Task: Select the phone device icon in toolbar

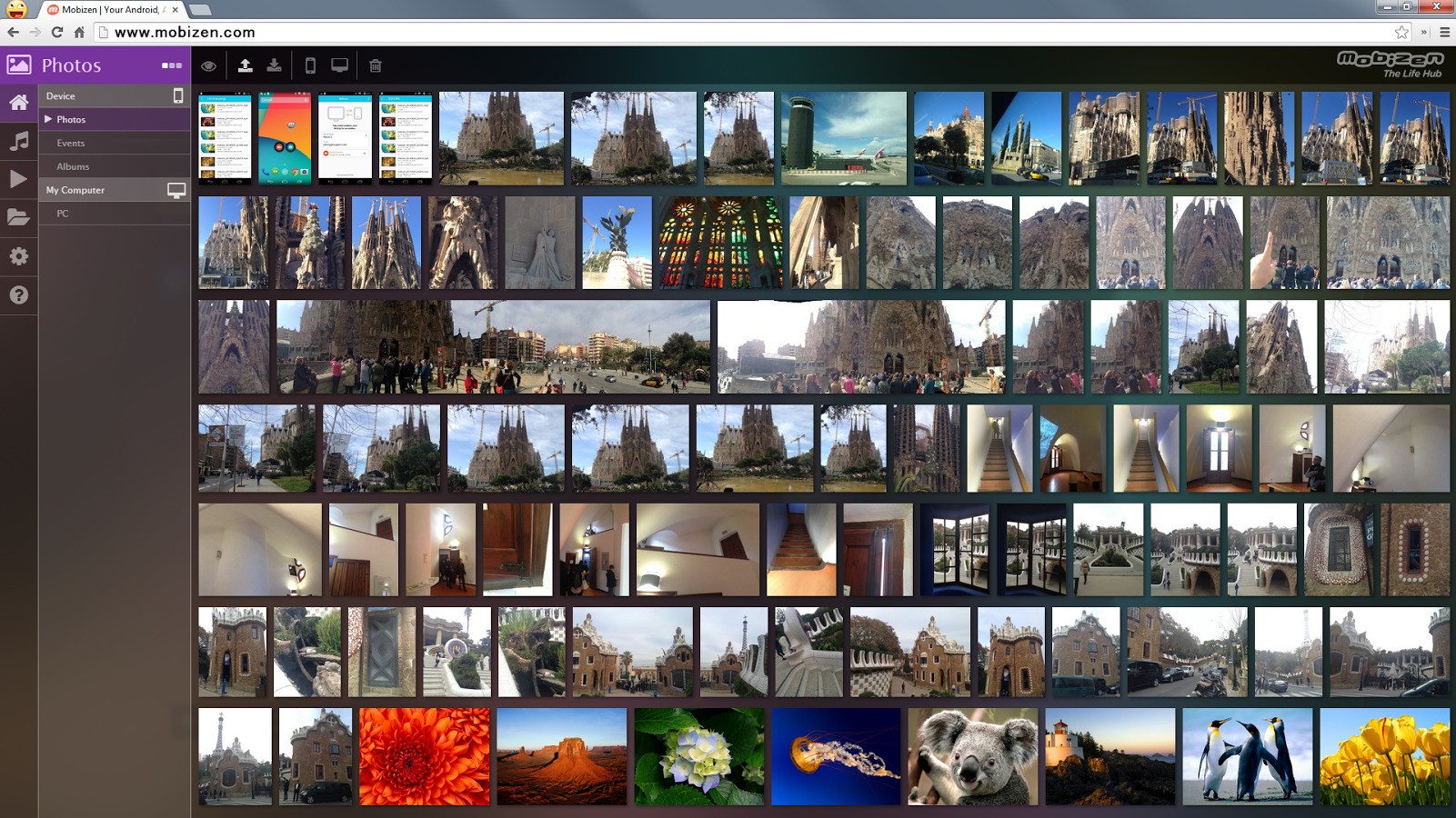Action: point(310,65)
